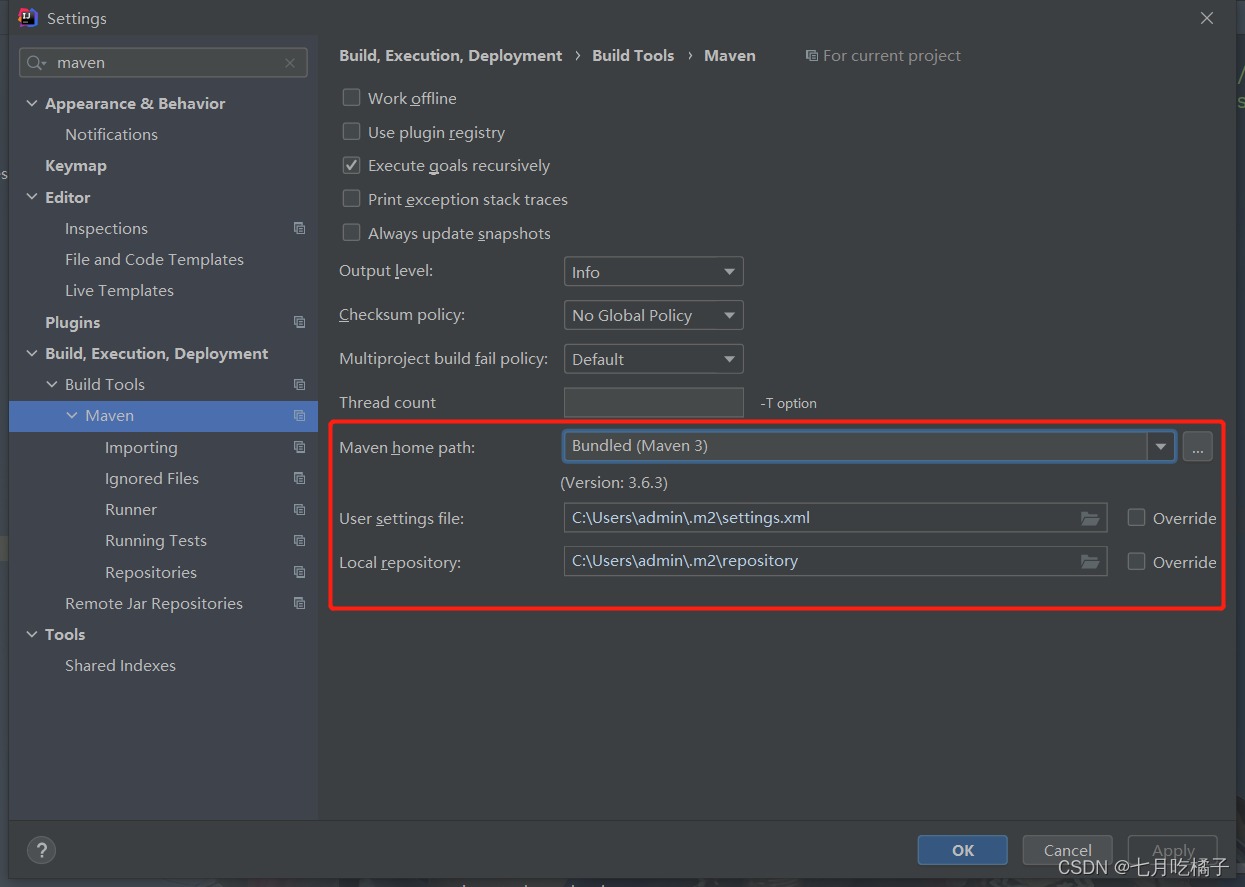This screenshot has width=1245, height=887.
Task: Tick Override for User settings file
Action: pos(1136,517)
